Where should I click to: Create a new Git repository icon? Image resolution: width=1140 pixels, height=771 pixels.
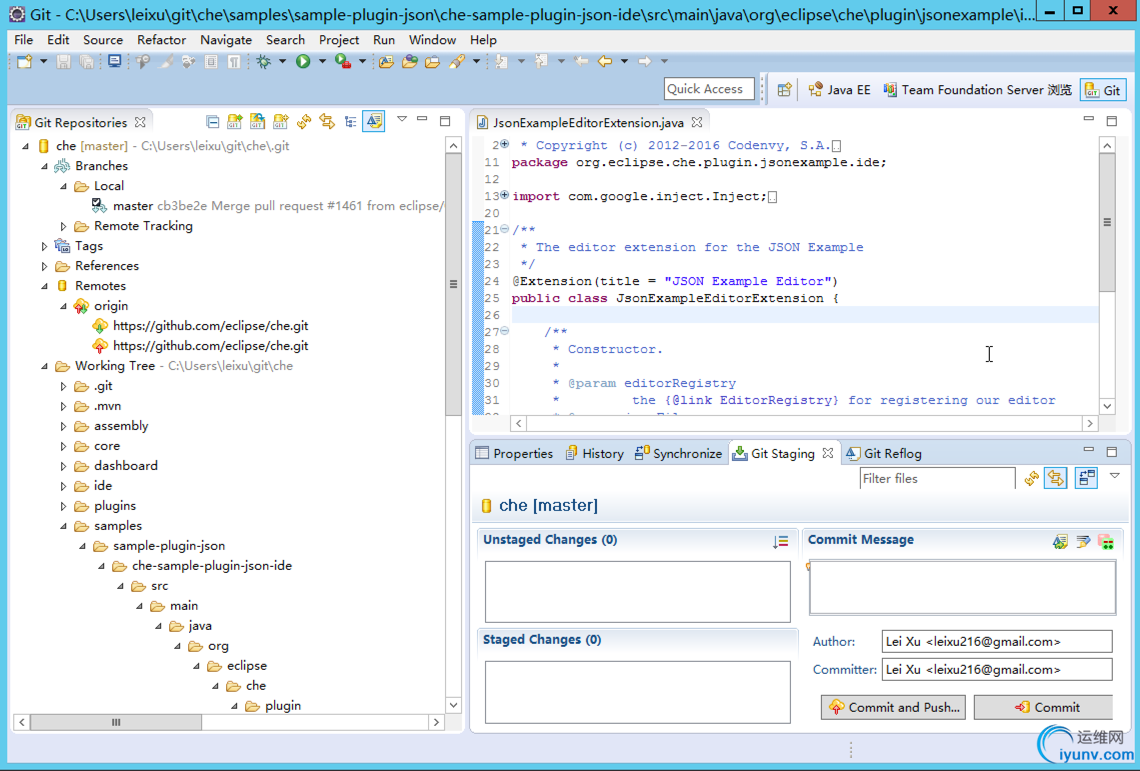pyautogui.click(x=281, y=121)
